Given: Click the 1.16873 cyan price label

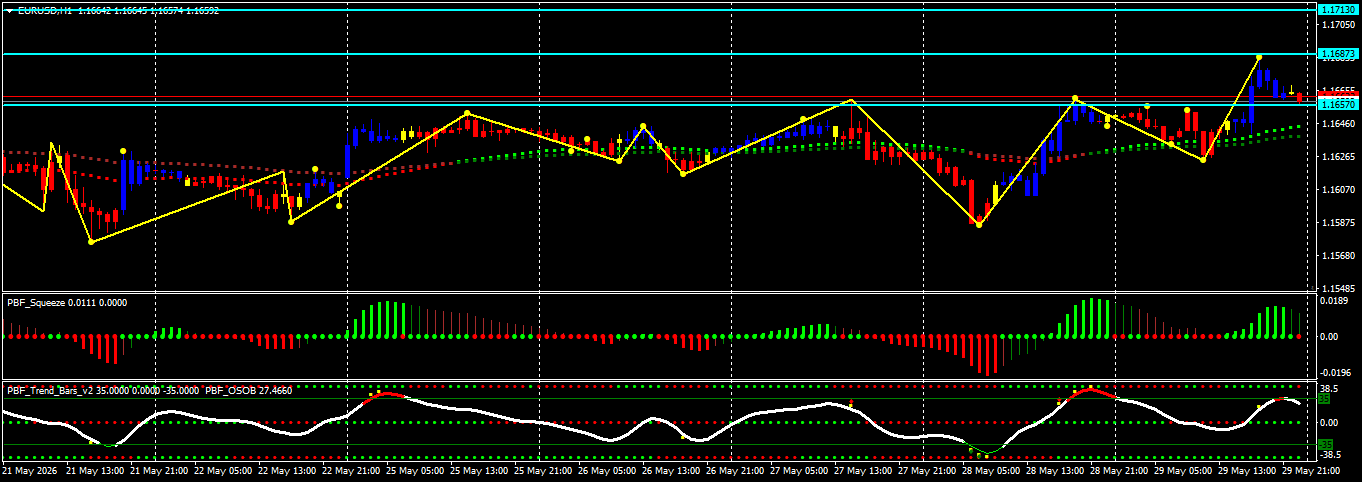Looking at the screenshot, I should coord(1337,53).
